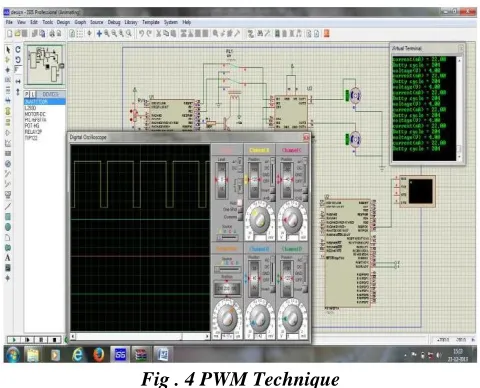Toggle Channel D Invert button

[x=305, y=289]
